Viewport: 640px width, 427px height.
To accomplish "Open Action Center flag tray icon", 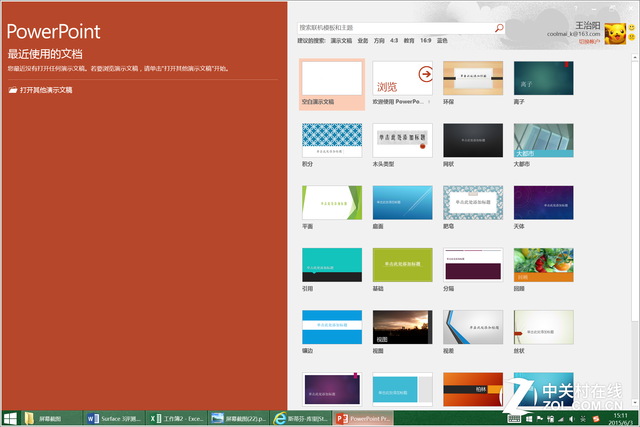I will click(x=540, y=419).
